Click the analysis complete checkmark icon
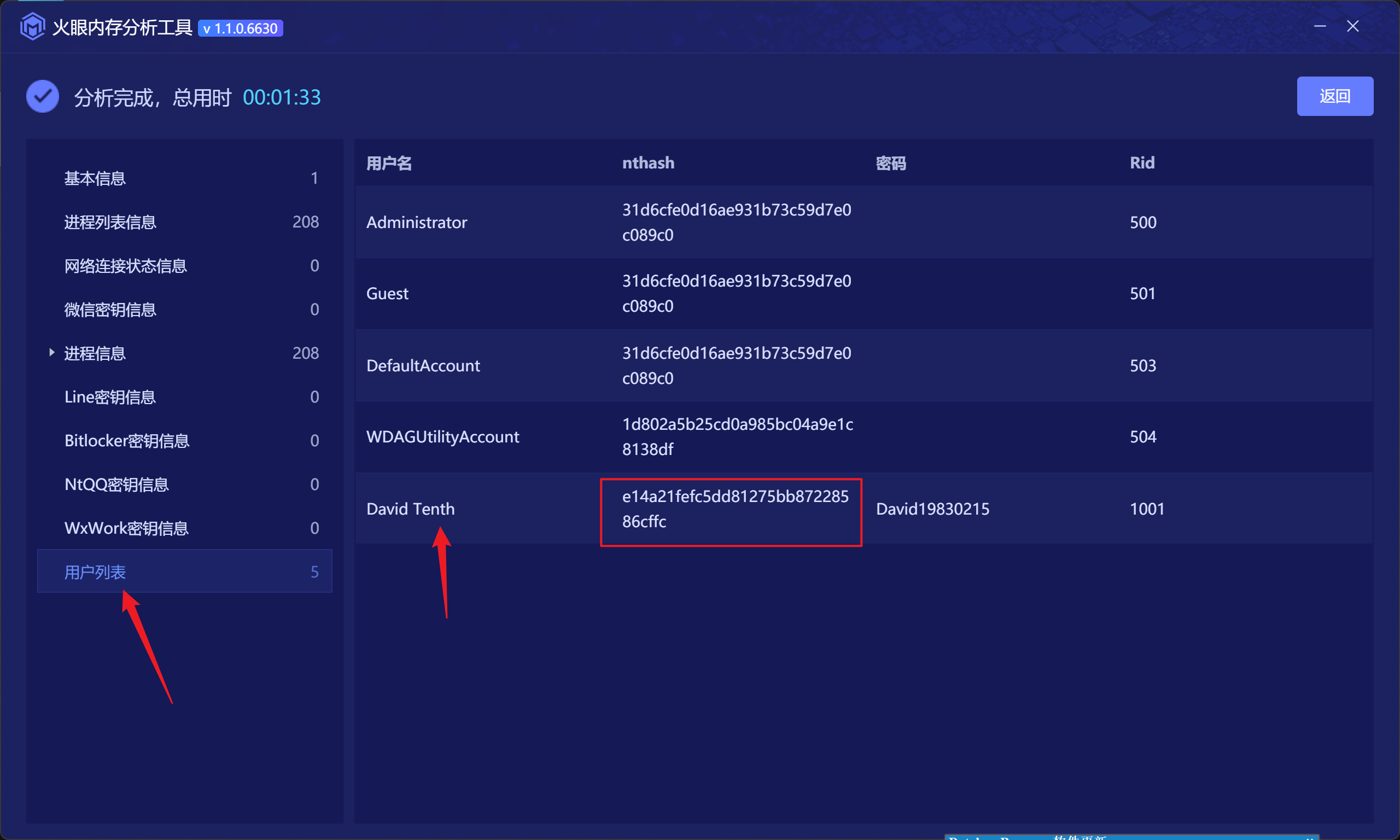Image resolution: width=1400 pixels, height=840 pixels. (x=43, y=97)
